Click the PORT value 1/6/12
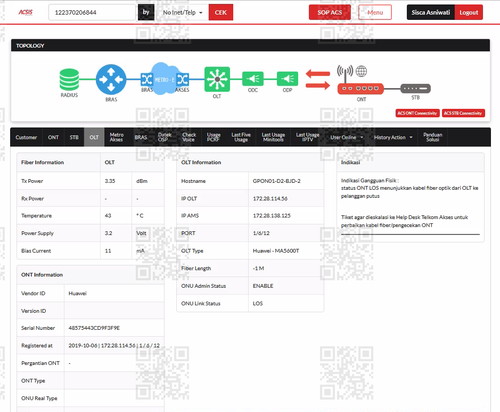This screenshot has width=500, height=412. (261, 233)
